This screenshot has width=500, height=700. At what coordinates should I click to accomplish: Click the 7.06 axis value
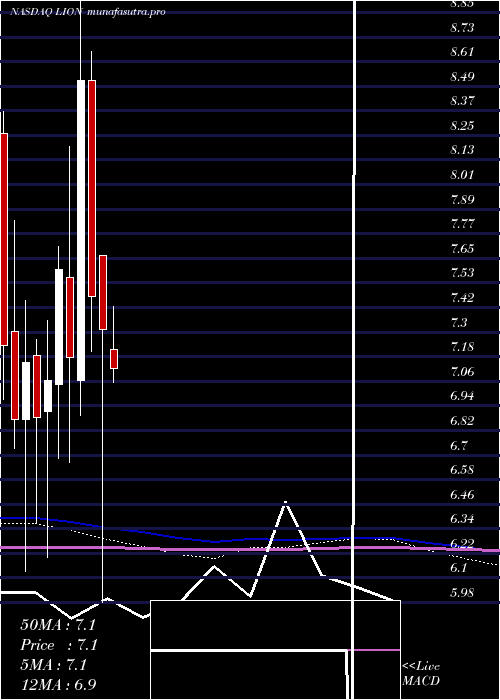(x=462, y=371)
